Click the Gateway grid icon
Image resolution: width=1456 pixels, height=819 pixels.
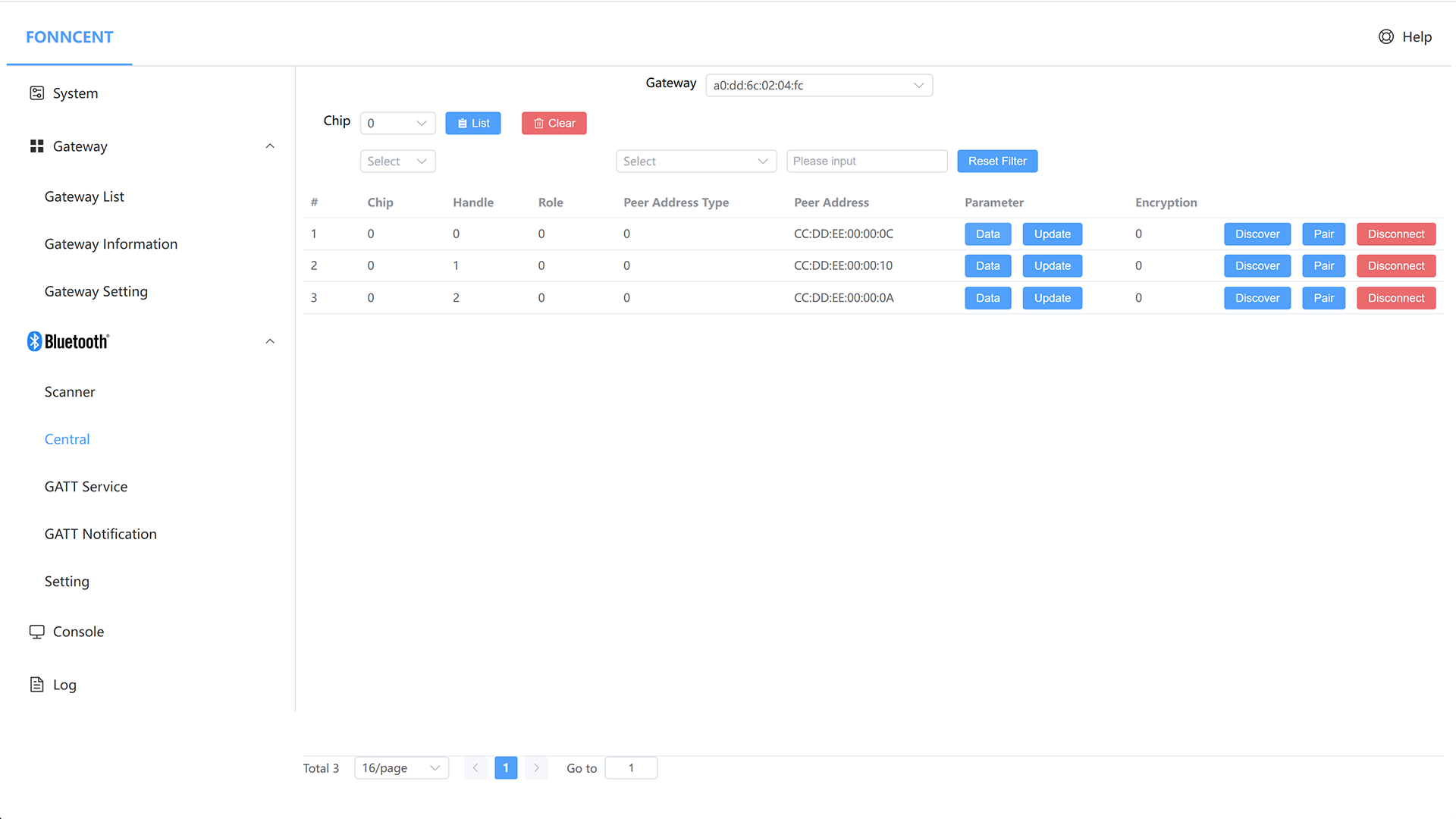point(36,146)
